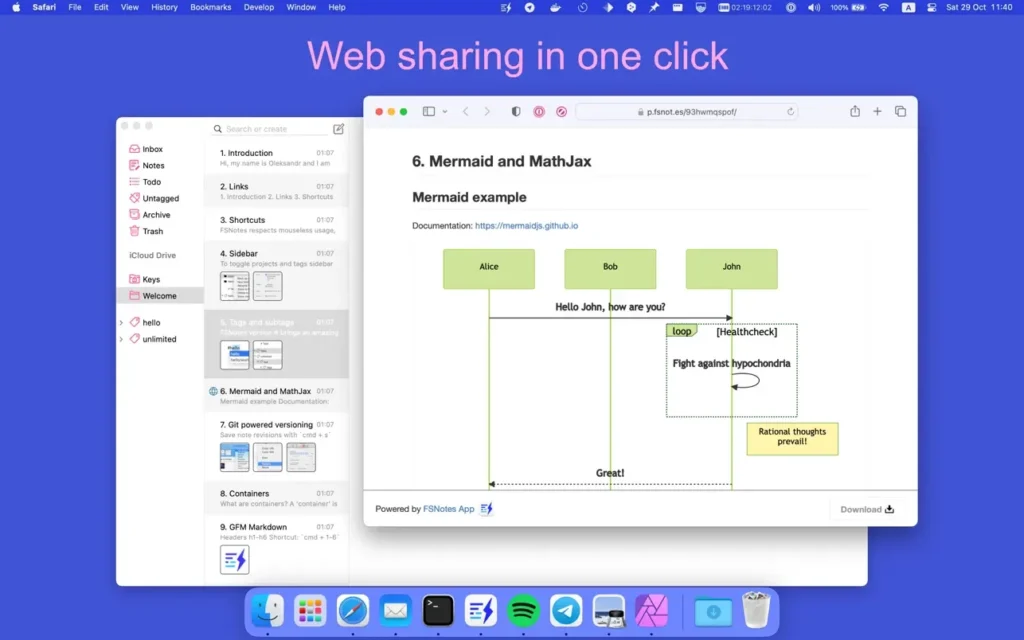Open the Inbox section in FSNotes sidebar

(x=152, y=148)
